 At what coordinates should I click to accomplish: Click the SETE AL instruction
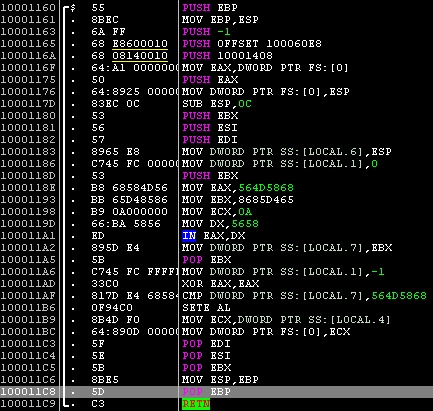pos(206,308)
